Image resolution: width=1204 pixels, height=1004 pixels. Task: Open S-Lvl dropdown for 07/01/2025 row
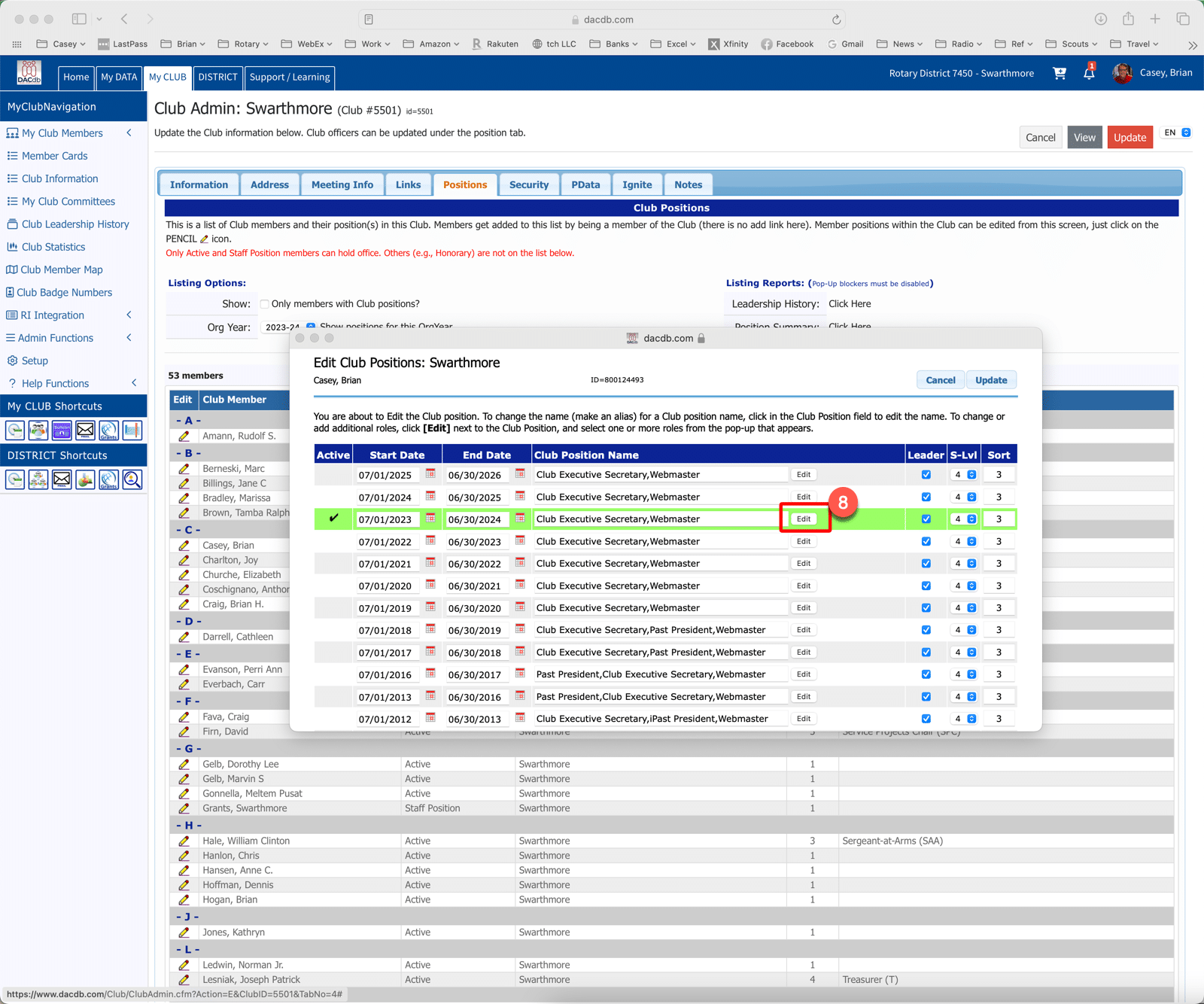coord(964,475)
